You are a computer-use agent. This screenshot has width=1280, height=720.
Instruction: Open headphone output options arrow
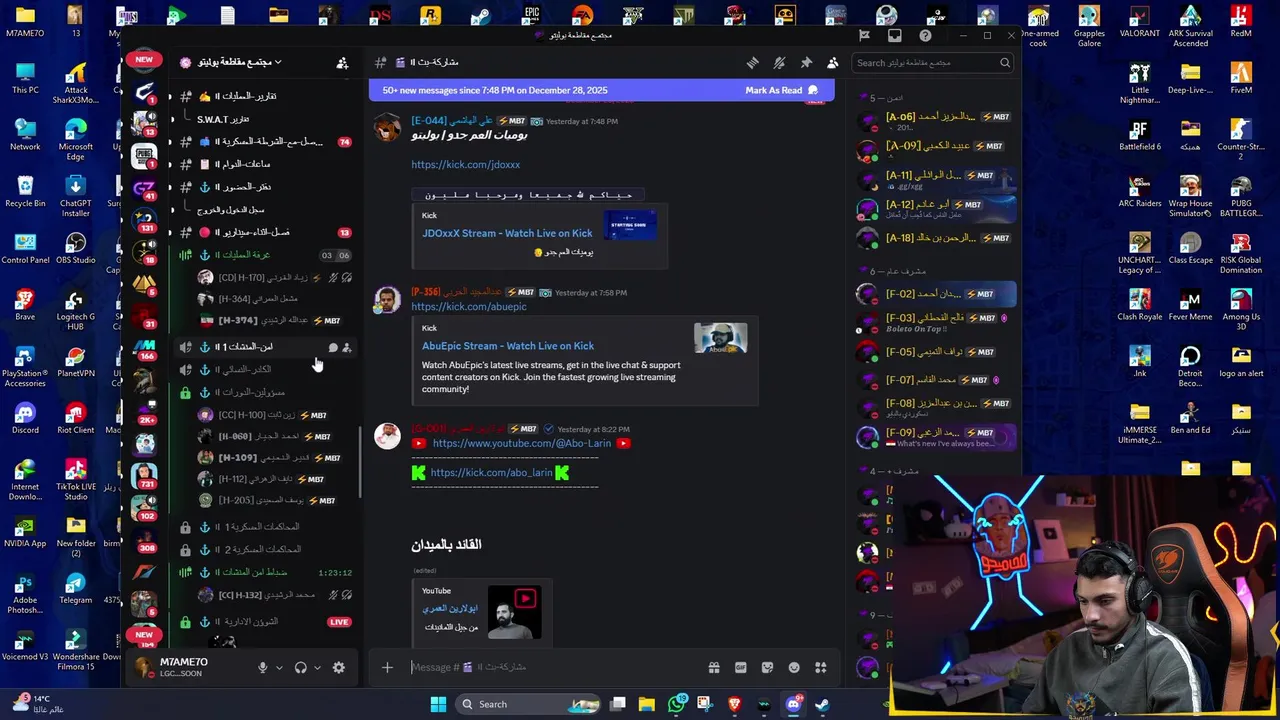point(317,667)
